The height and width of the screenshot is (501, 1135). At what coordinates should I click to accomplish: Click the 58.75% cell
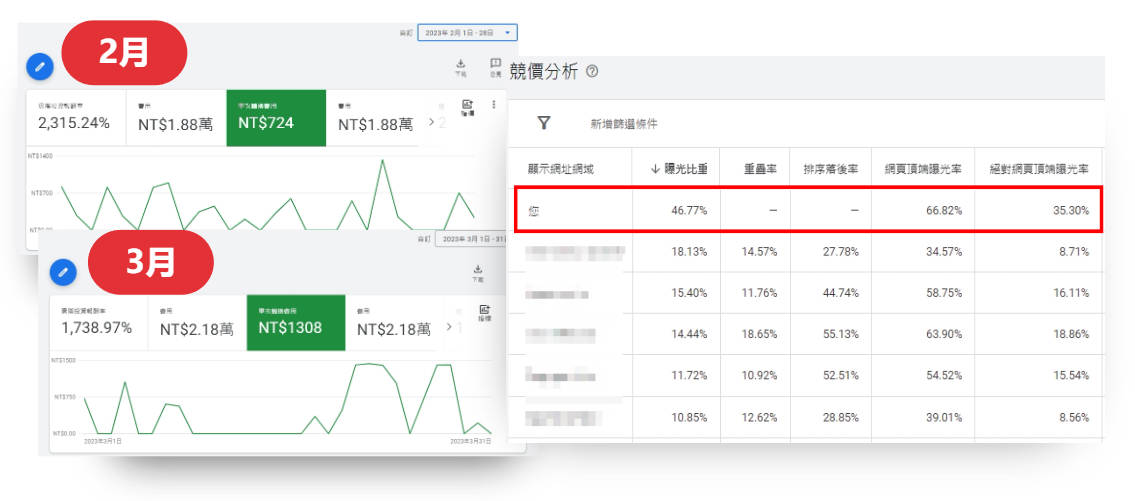tap(944, 292)
